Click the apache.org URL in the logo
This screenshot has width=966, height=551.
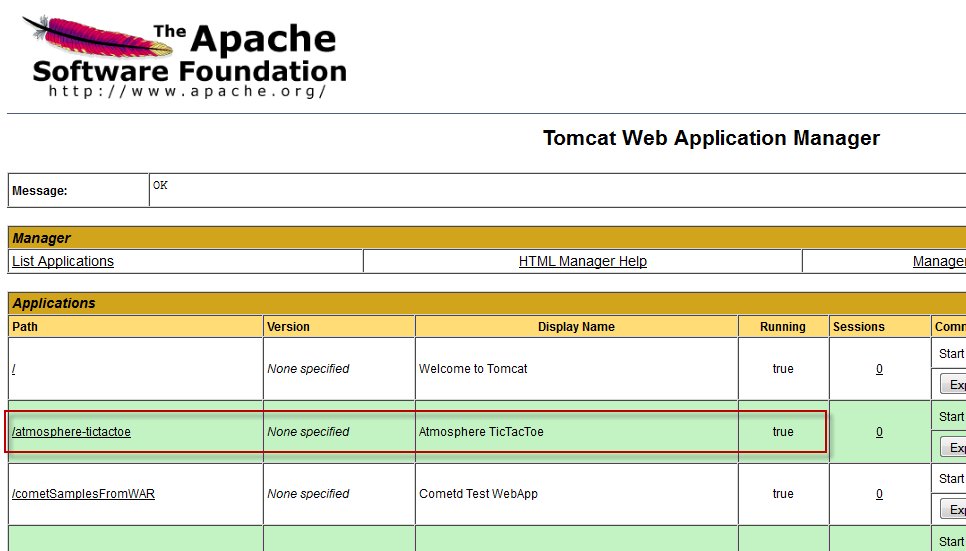click(x=188, y=91)
